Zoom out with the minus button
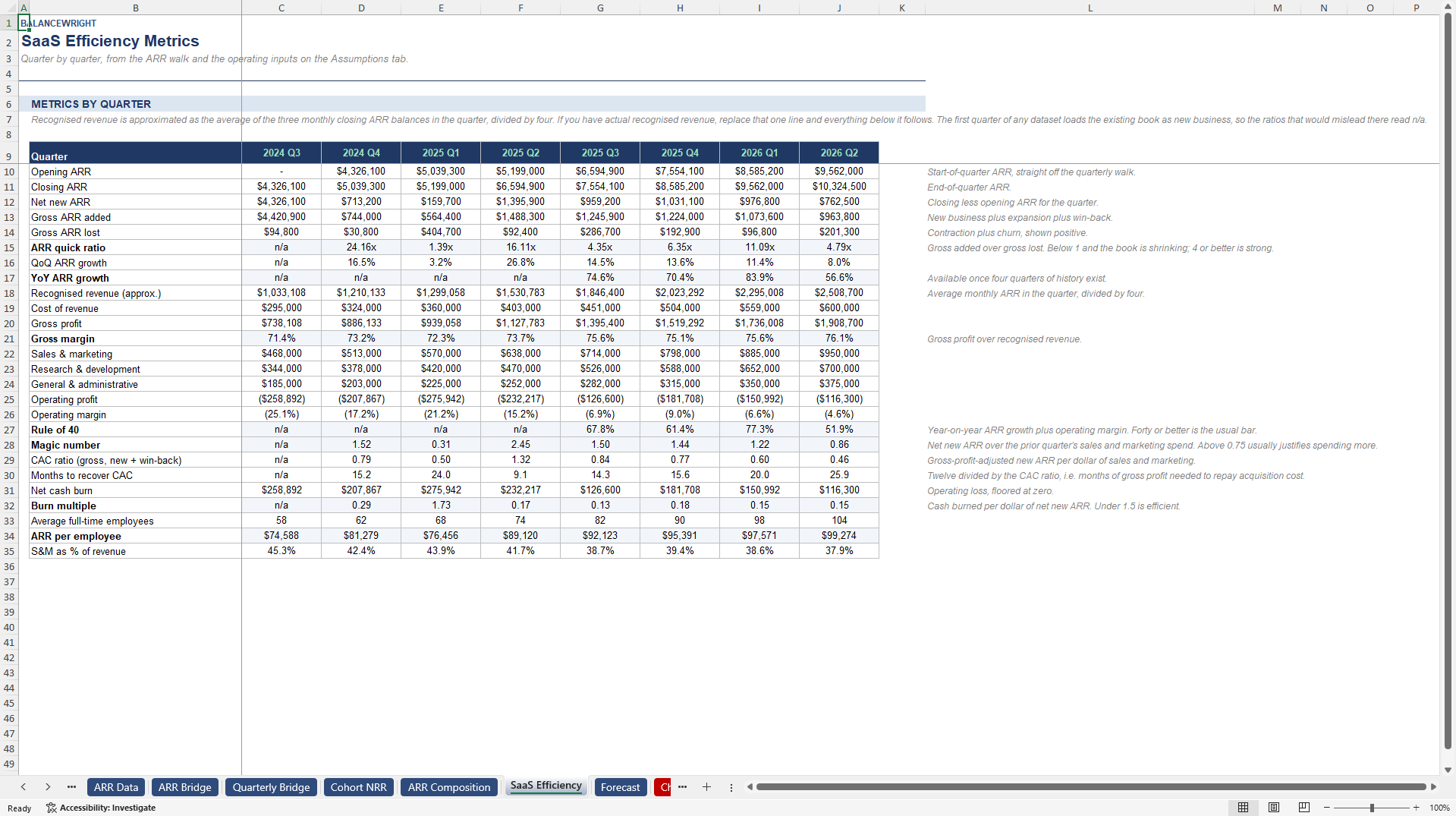This screenshot has width=1456, height=816. click(1327, 808)
